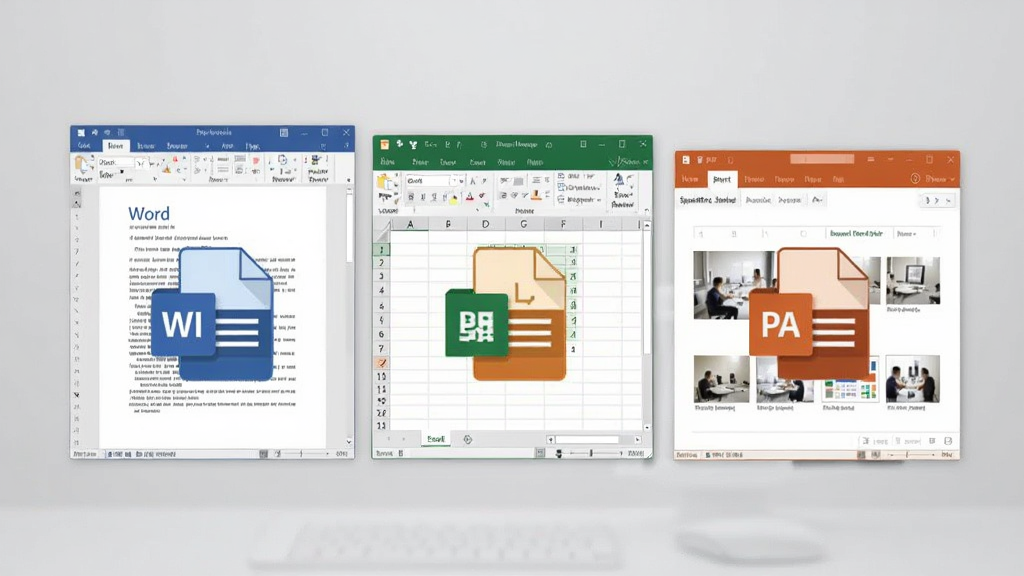Click the red font icon in Word ribbon
The height and width of the screenshot is (576, 1024).
pos(175,159)
